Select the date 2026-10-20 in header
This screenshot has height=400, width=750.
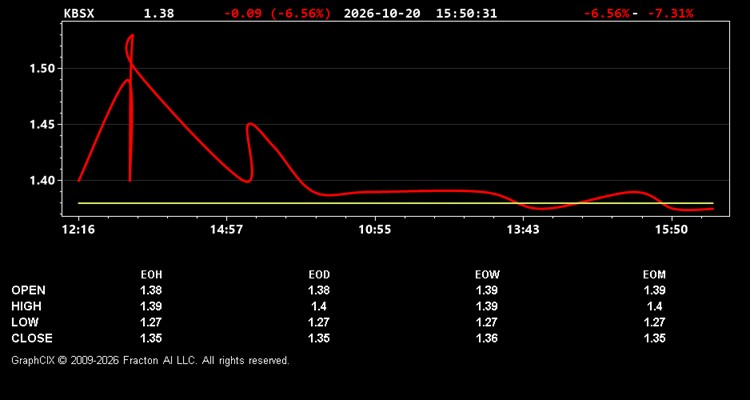382,13
